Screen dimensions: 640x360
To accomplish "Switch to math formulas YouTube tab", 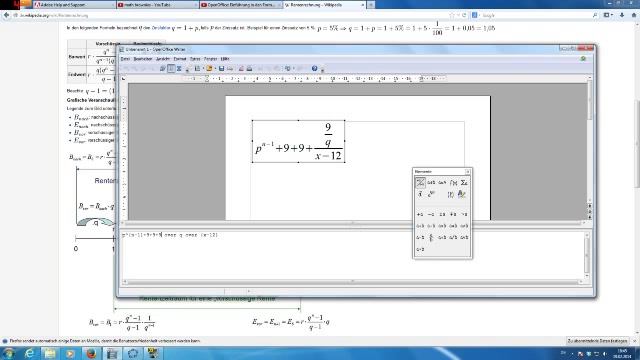I will click(x=157, y=5).
